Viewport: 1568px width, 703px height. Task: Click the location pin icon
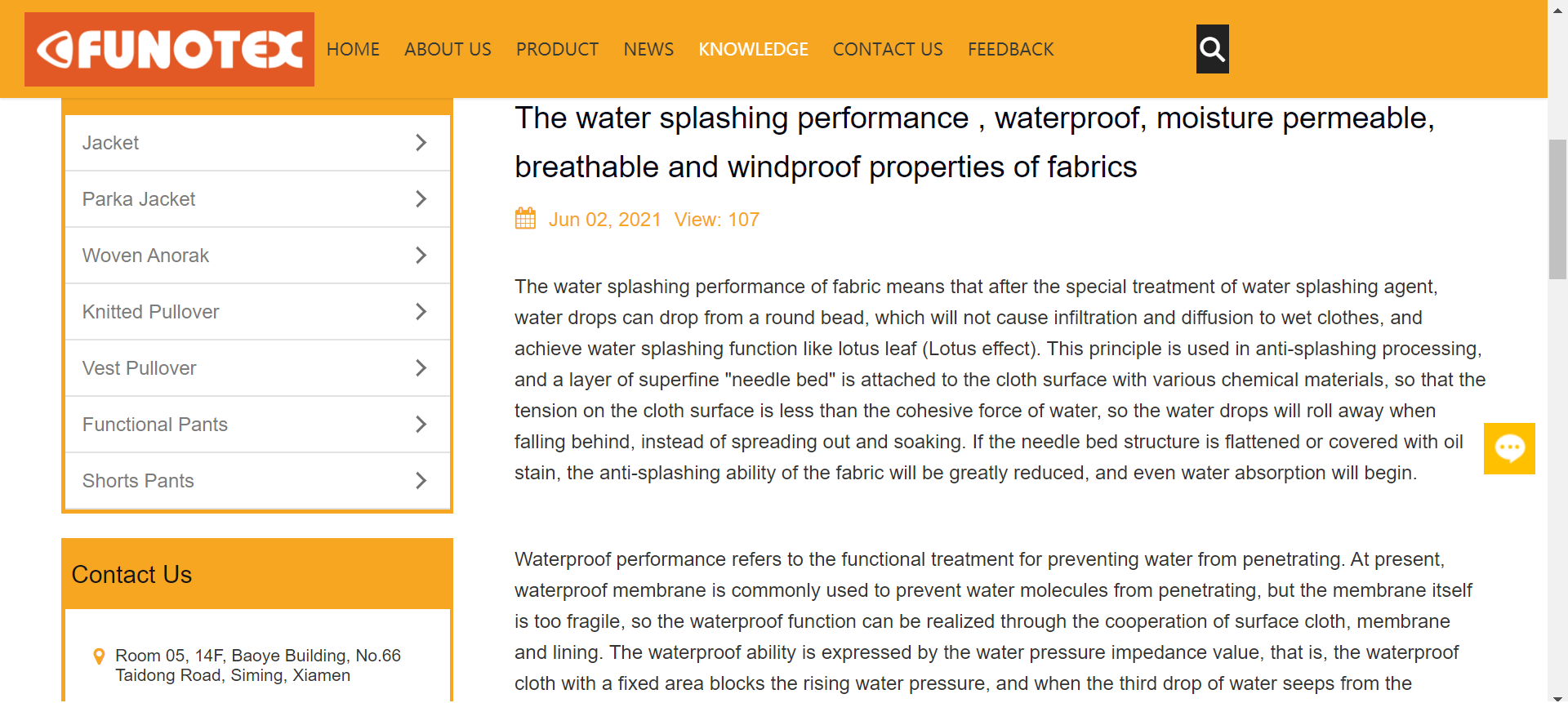pyautogui.click(x=99, y=656)
